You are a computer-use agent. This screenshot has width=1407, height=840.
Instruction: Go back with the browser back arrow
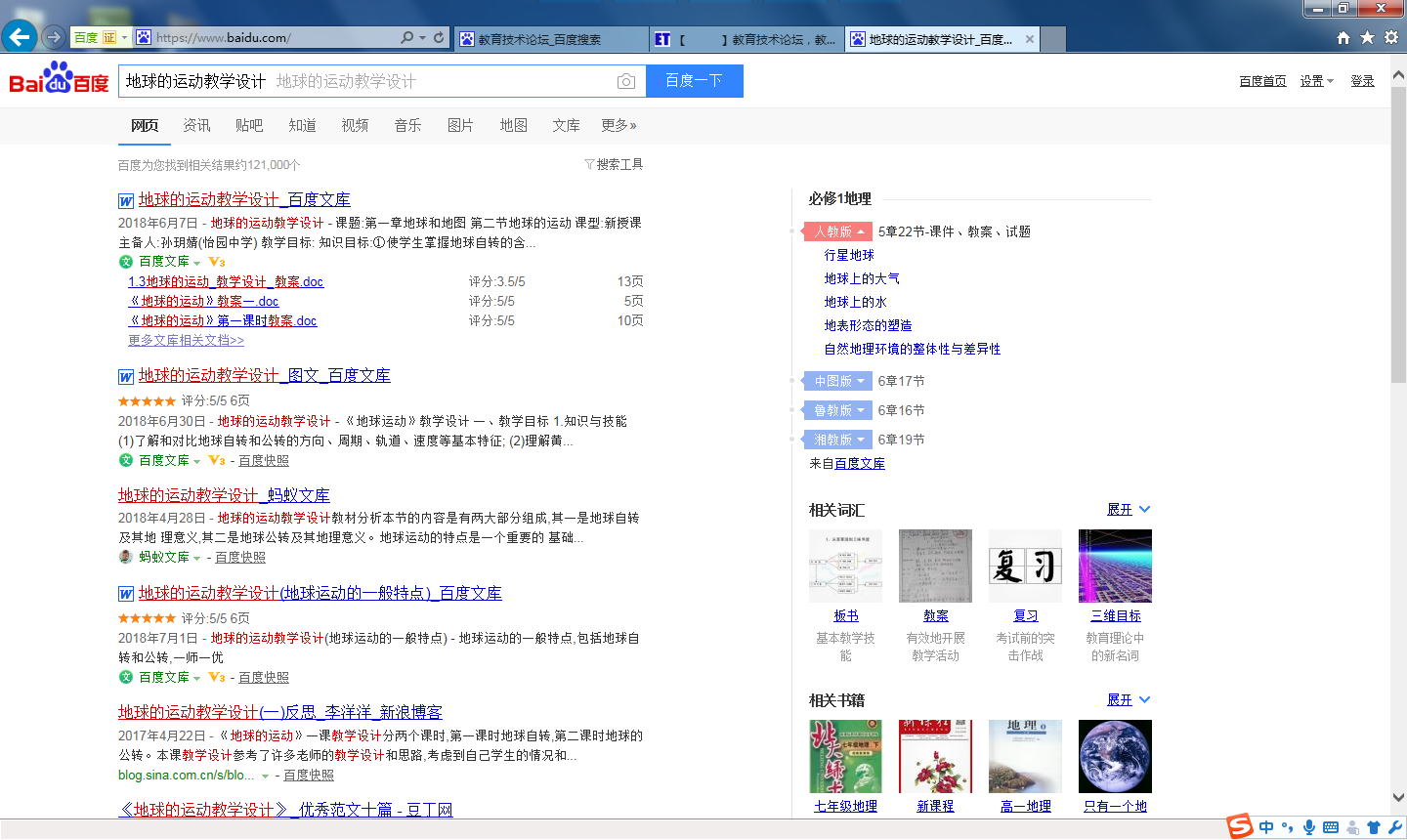point(20,37)
